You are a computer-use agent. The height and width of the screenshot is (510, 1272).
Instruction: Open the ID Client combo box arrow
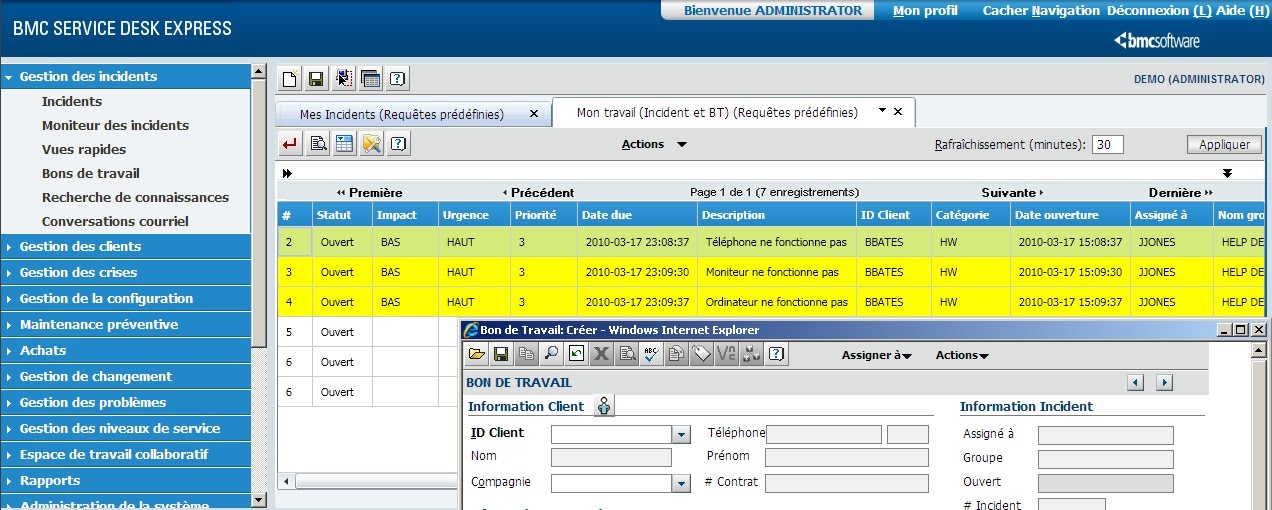(x=681, y=434)
